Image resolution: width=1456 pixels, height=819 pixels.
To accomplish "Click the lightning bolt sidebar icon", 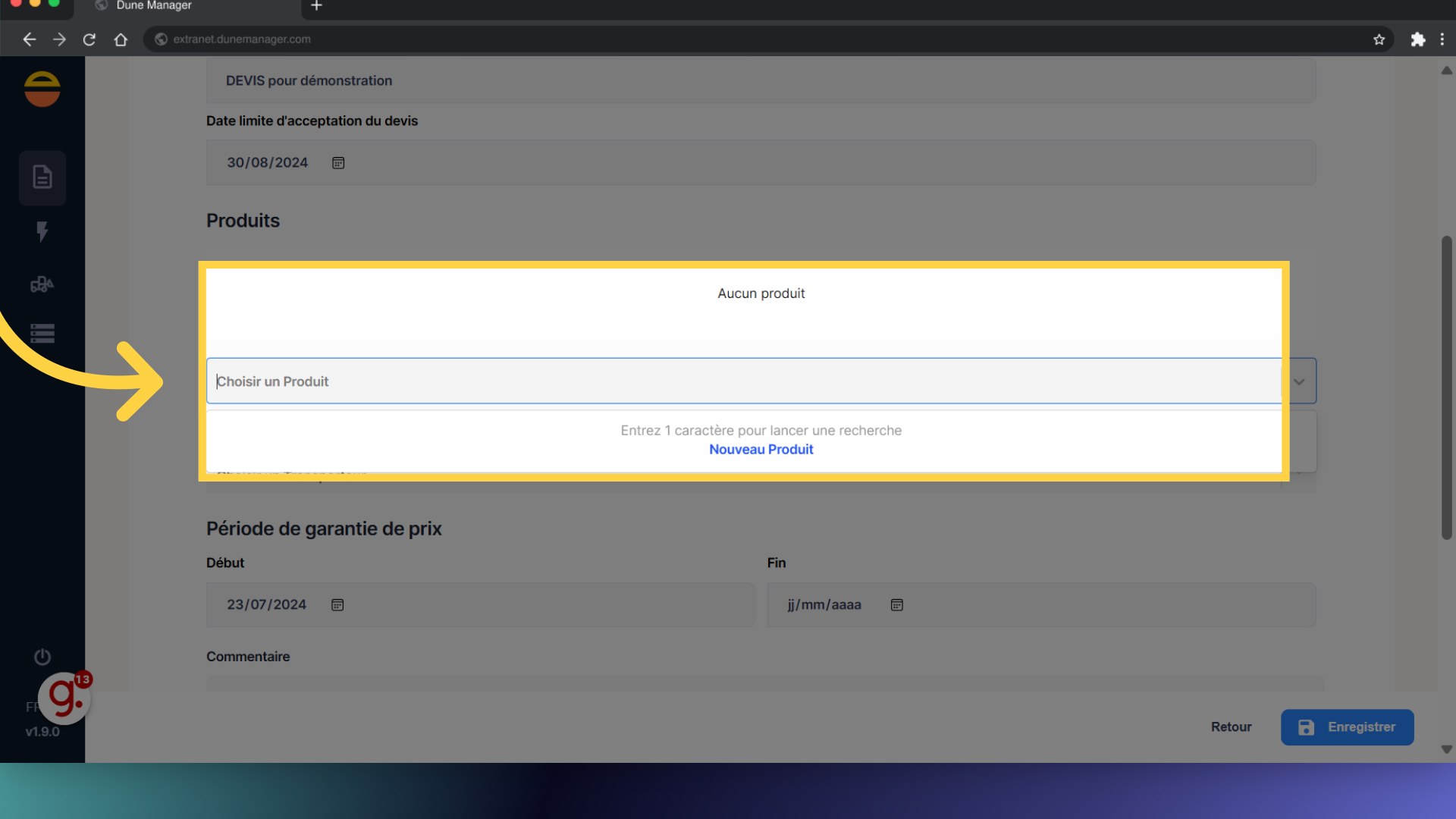I will [42, 231].
